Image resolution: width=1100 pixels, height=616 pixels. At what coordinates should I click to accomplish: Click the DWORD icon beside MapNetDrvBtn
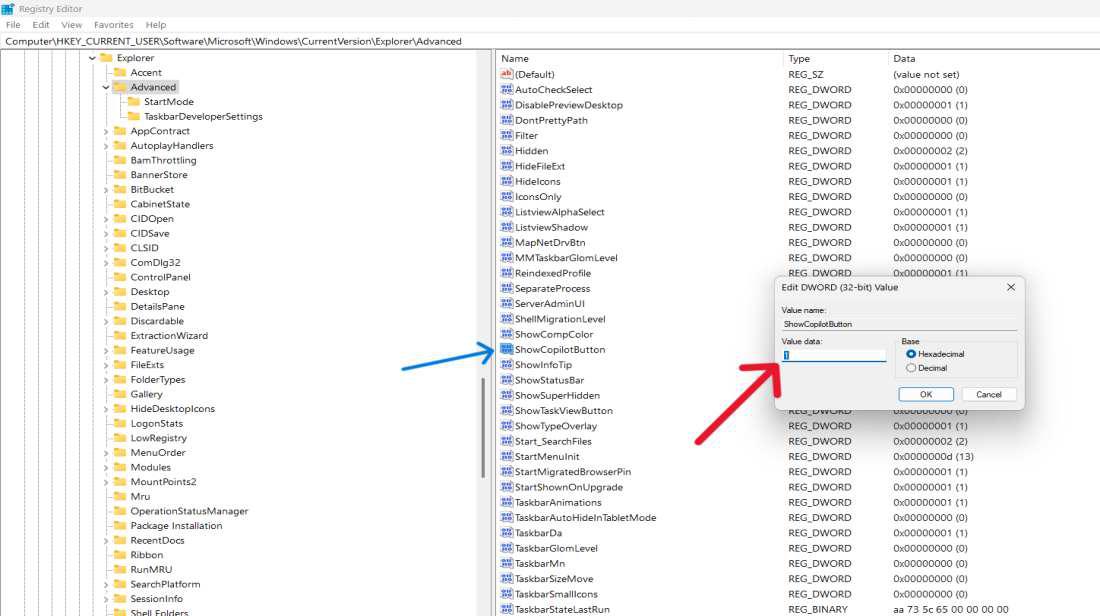pyautogui.click(x=507, y=243)
